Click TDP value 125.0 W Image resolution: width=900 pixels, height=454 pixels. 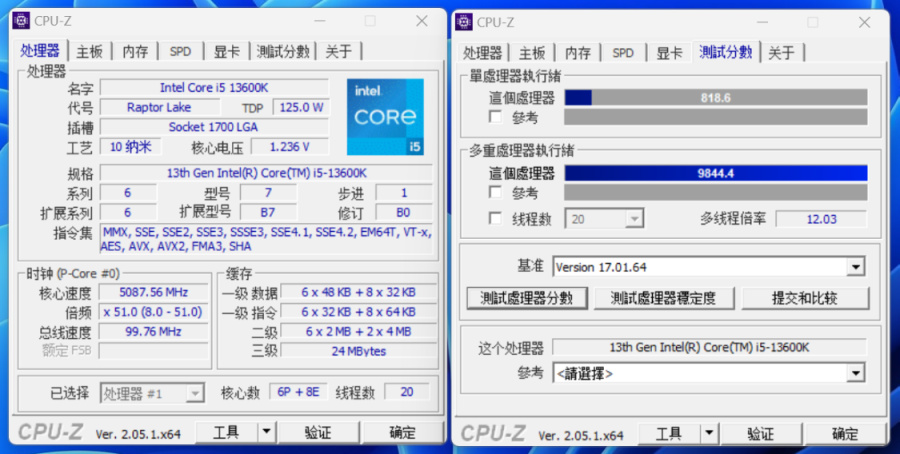coord(301,107)
